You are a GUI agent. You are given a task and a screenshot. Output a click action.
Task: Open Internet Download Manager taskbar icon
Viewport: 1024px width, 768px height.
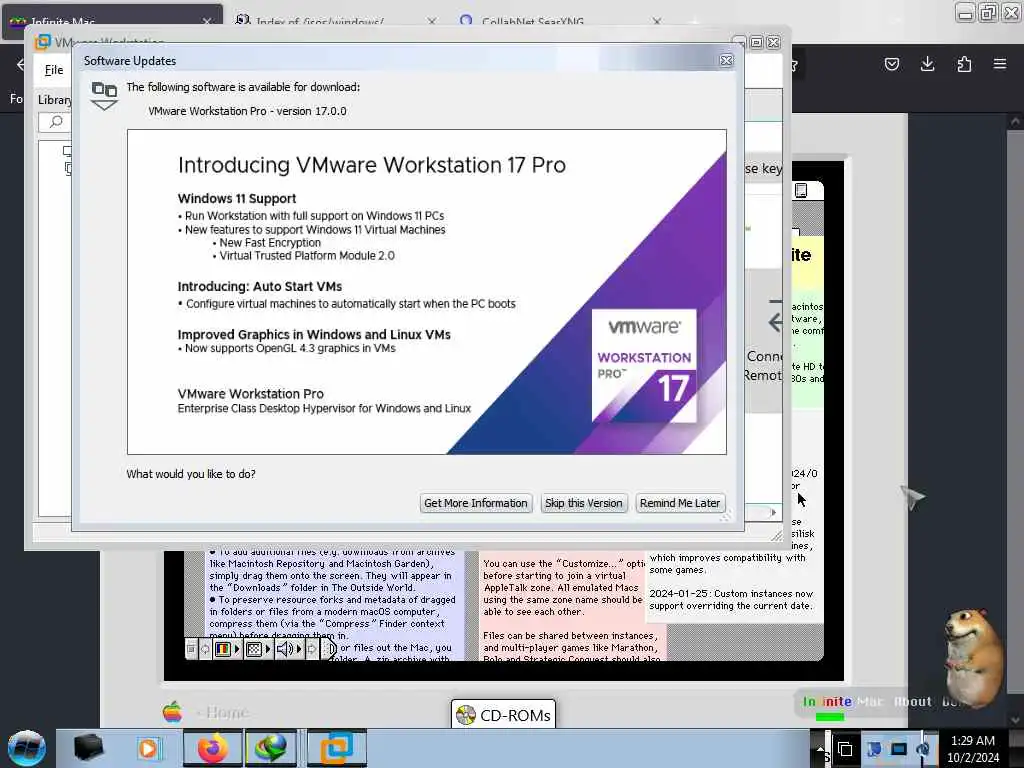[x=271, y=748]
